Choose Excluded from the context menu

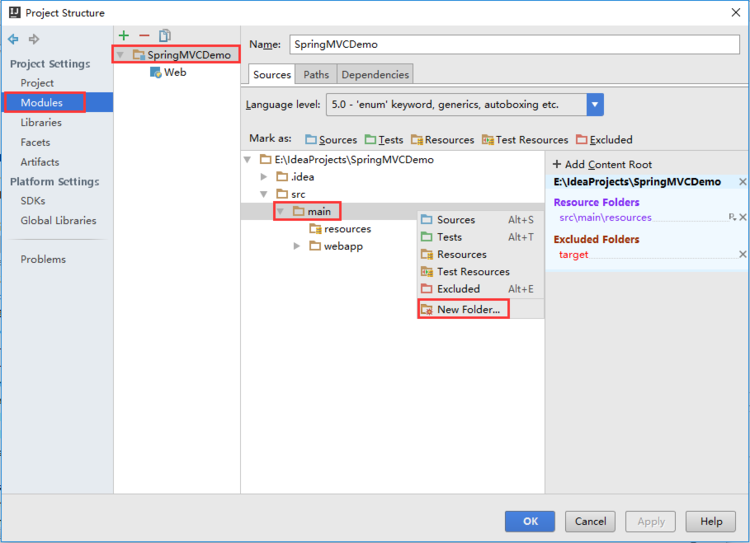[x=481, y=288]
